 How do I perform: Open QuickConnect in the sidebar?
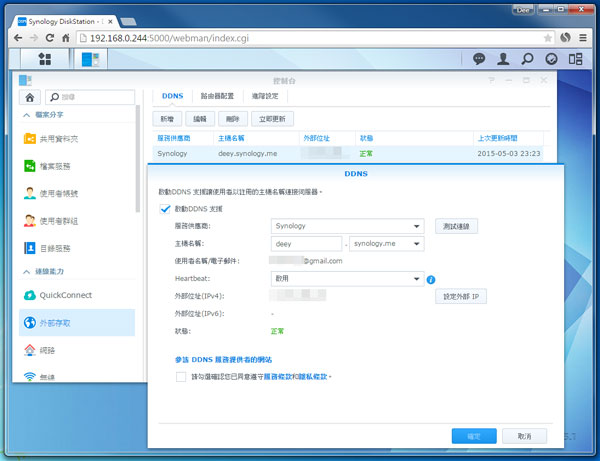[65, 295]
